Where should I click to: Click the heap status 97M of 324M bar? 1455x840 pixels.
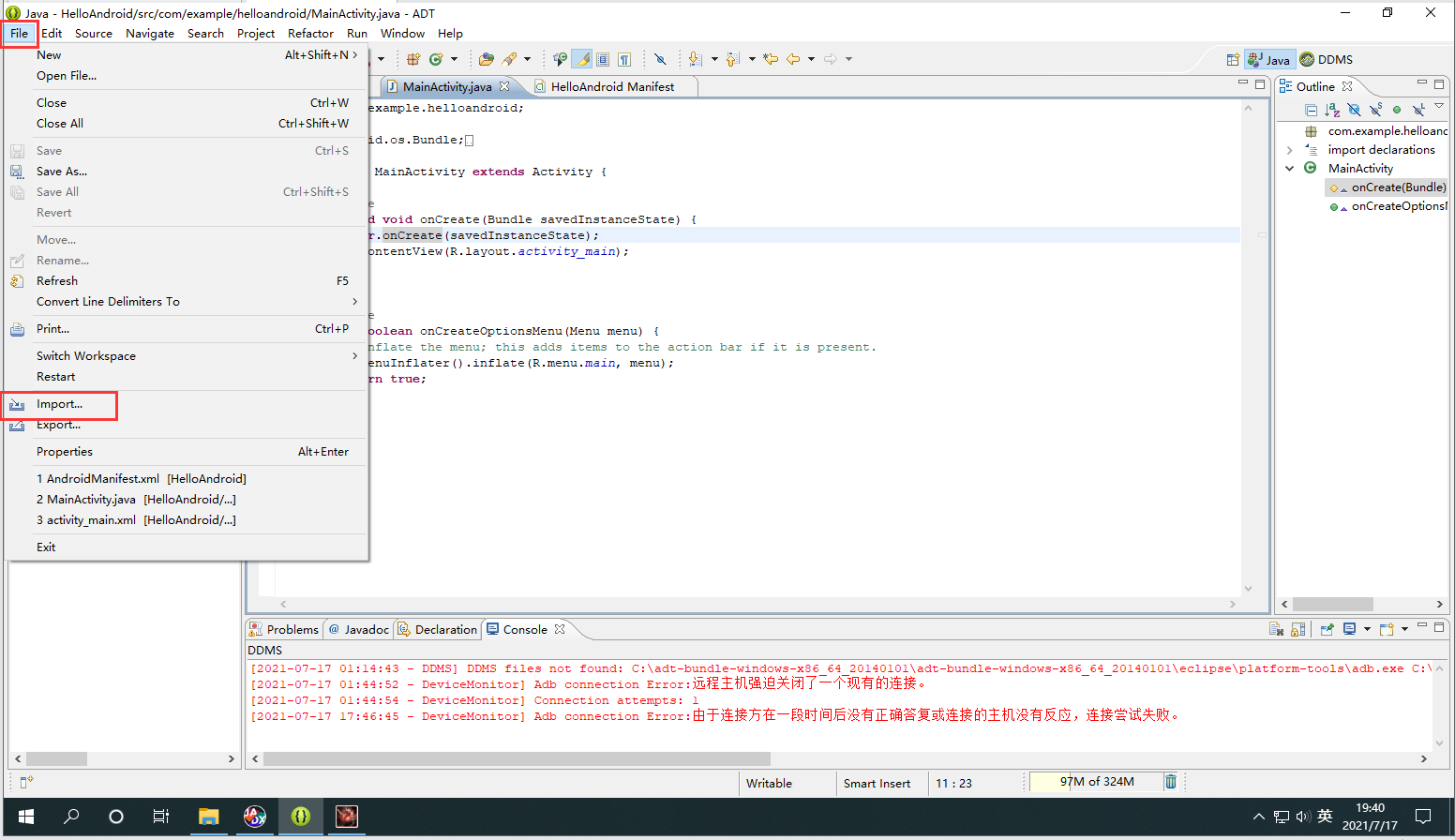1096,781
